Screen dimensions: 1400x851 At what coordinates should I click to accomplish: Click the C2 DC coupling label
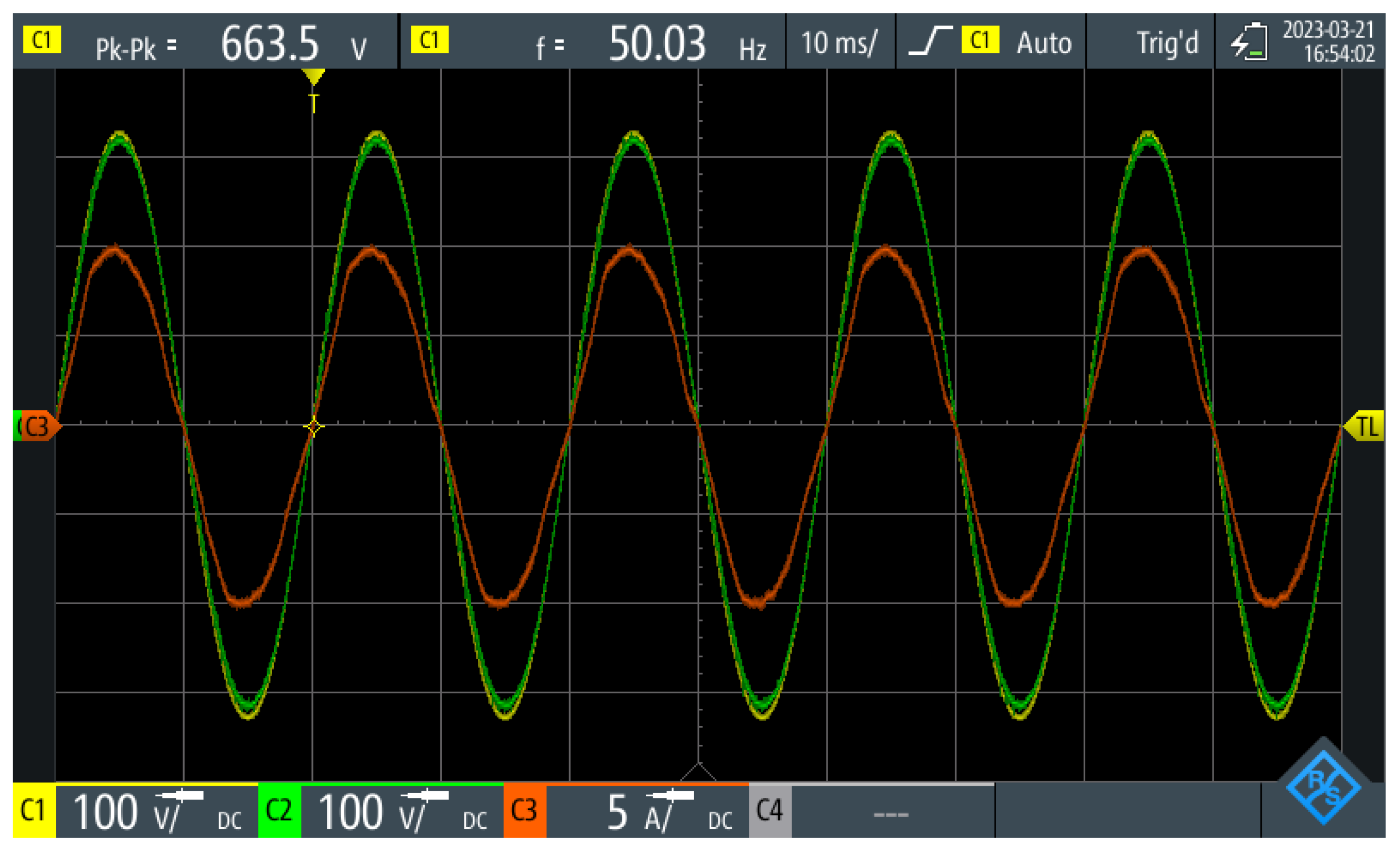pos(475,821)
